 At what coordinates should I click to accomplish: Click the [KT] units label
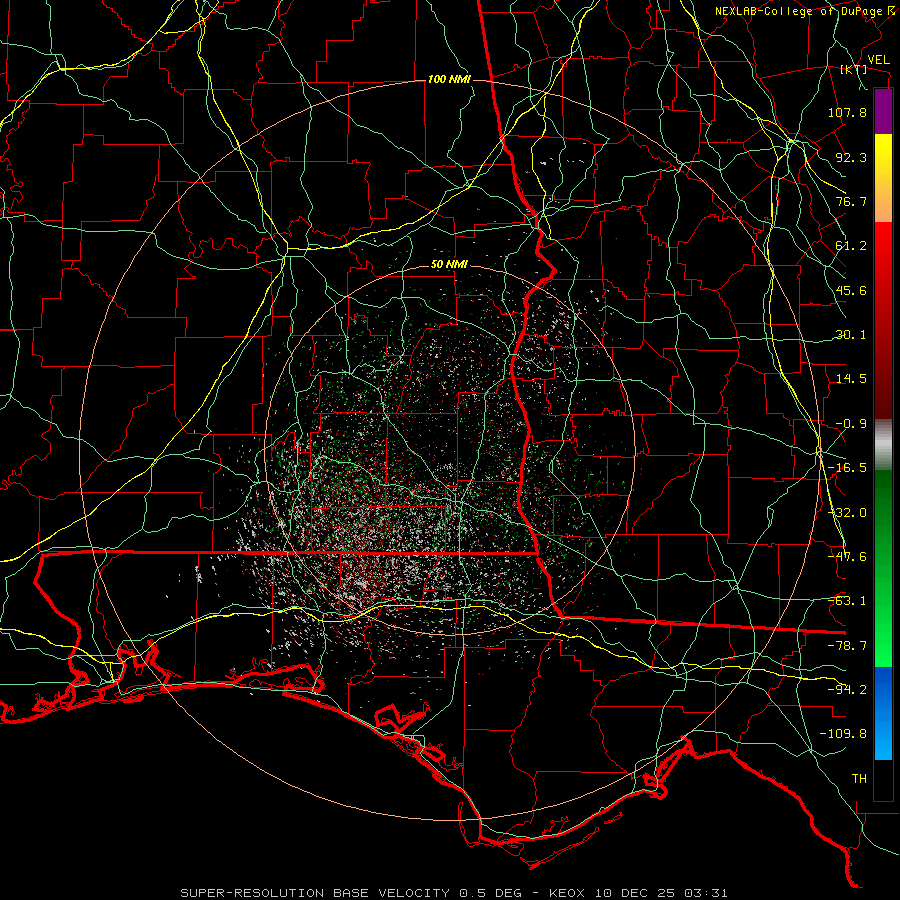(854, 69)
